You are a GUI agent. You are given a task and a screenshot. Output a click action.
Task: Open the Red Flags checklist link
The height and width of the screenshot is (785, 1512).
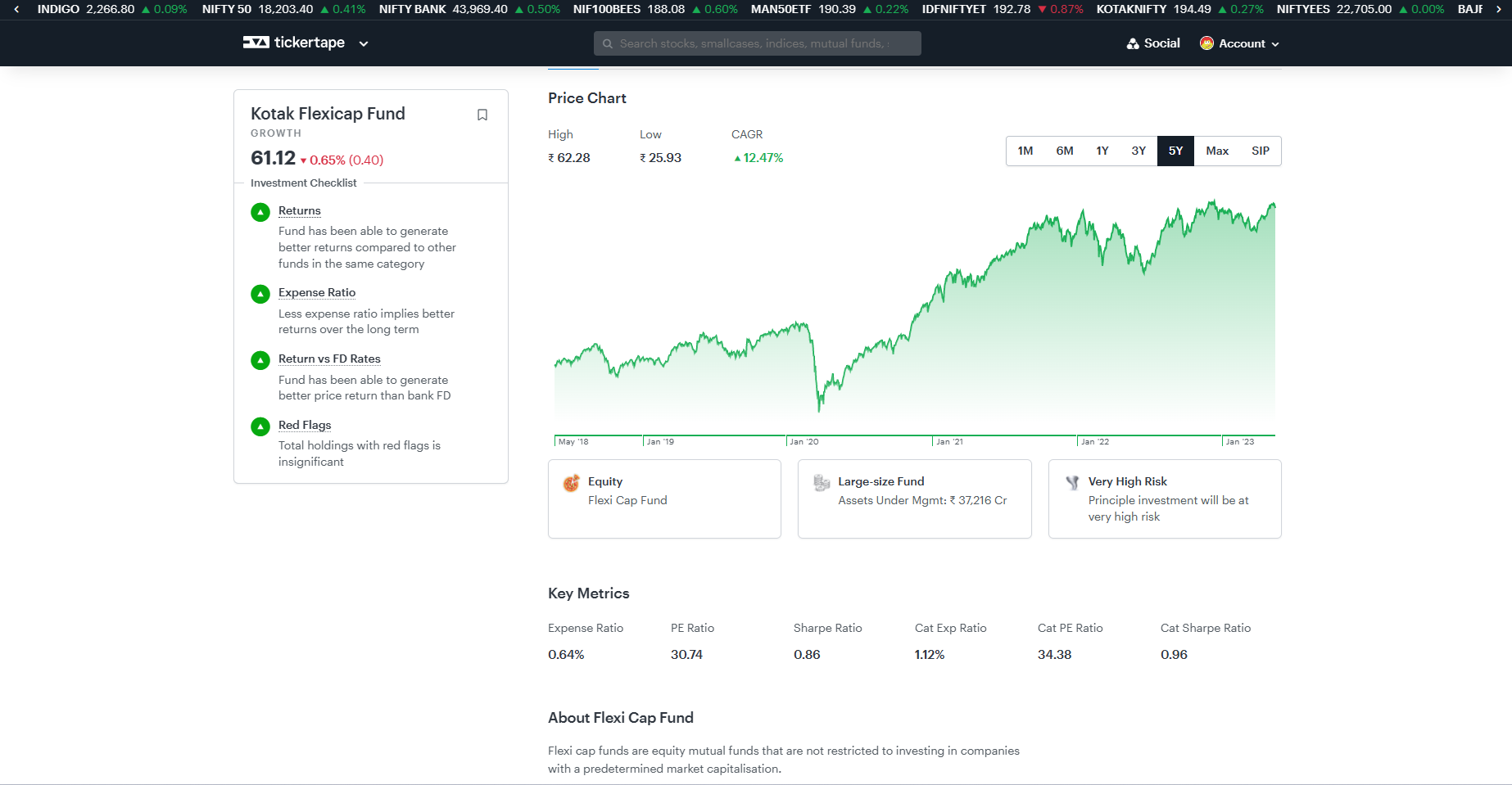[x=305, y=425]
